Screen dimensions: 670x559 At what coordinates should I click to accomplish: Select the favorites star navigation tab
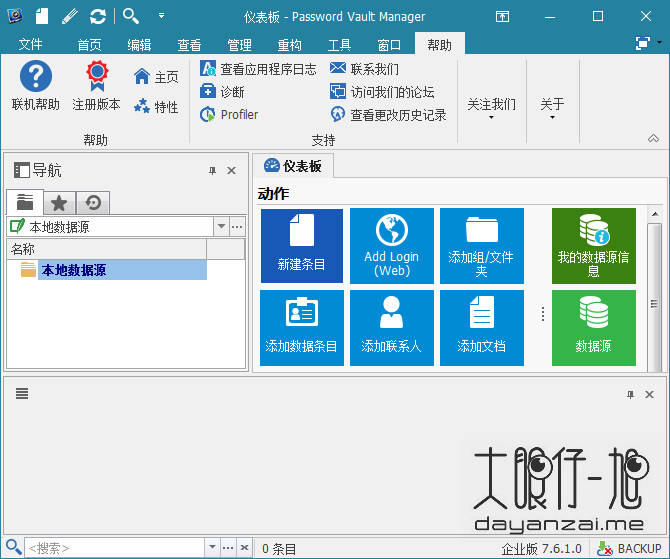[59, 203]
